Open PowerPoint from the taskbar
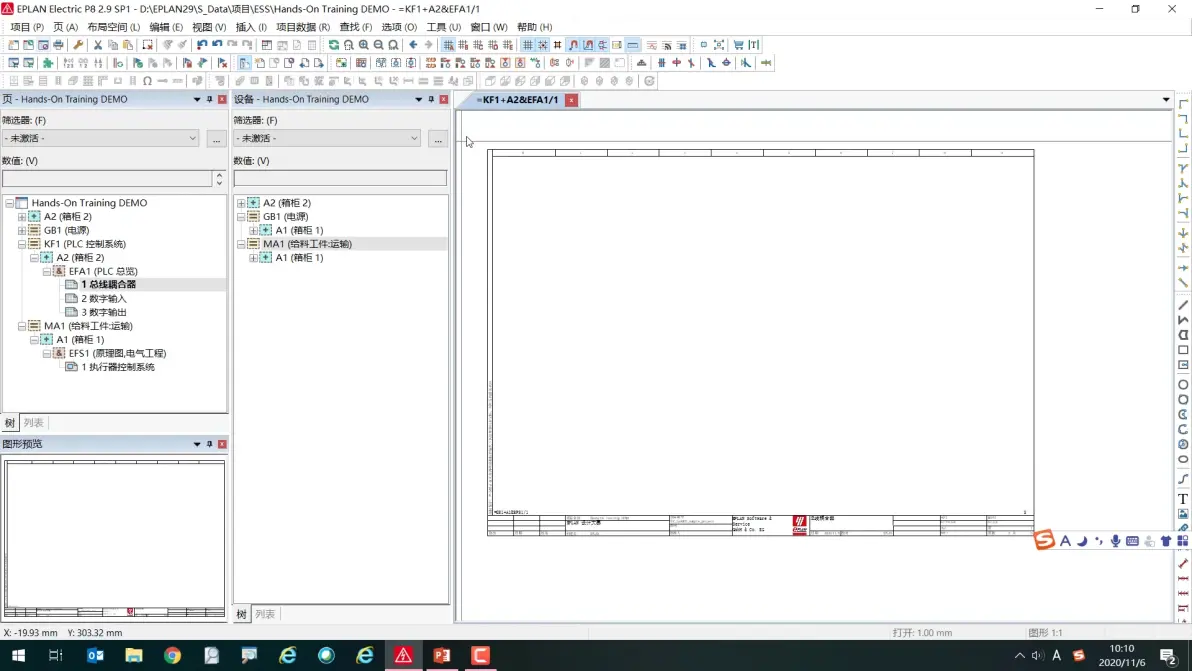 click(442, 655)
